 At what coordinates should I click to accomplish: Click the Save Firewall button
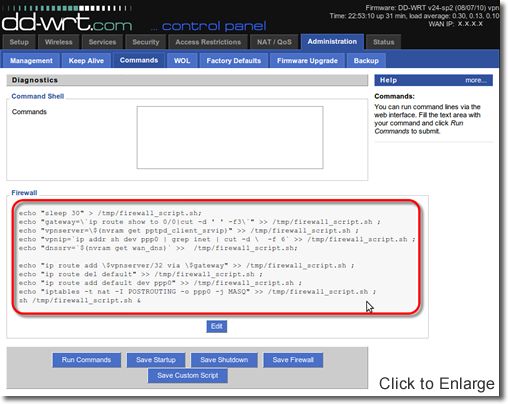(x=293, y=360)
